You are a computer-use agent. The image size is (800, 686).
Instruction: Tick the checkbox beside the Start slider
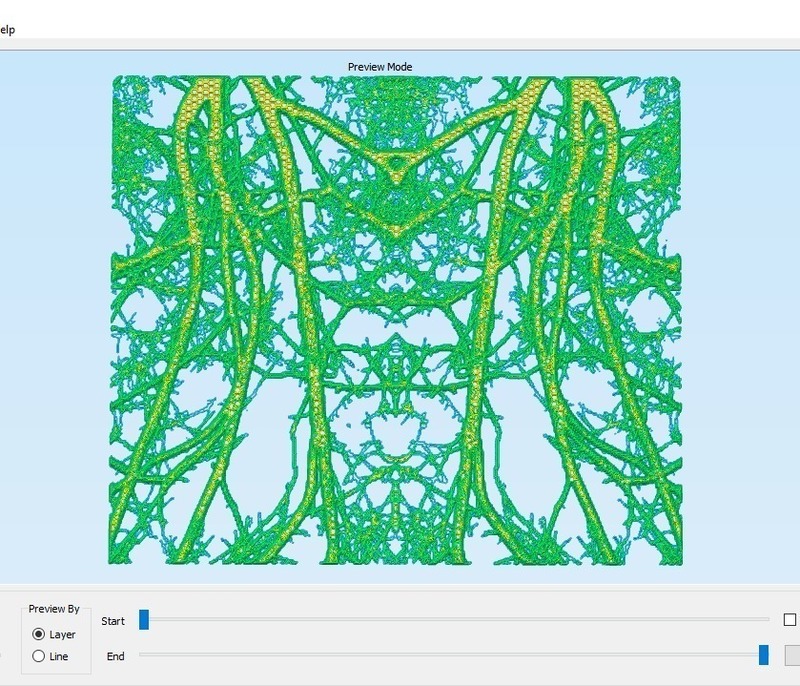point(790,620)
